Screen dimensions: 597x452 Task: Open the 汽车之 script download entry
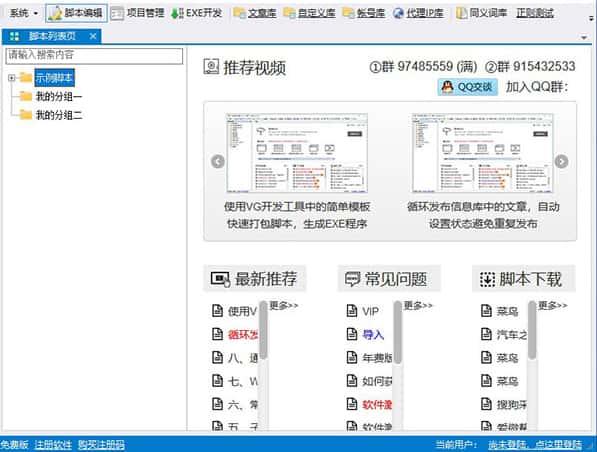pyautogui.click(x=512, y=335)
